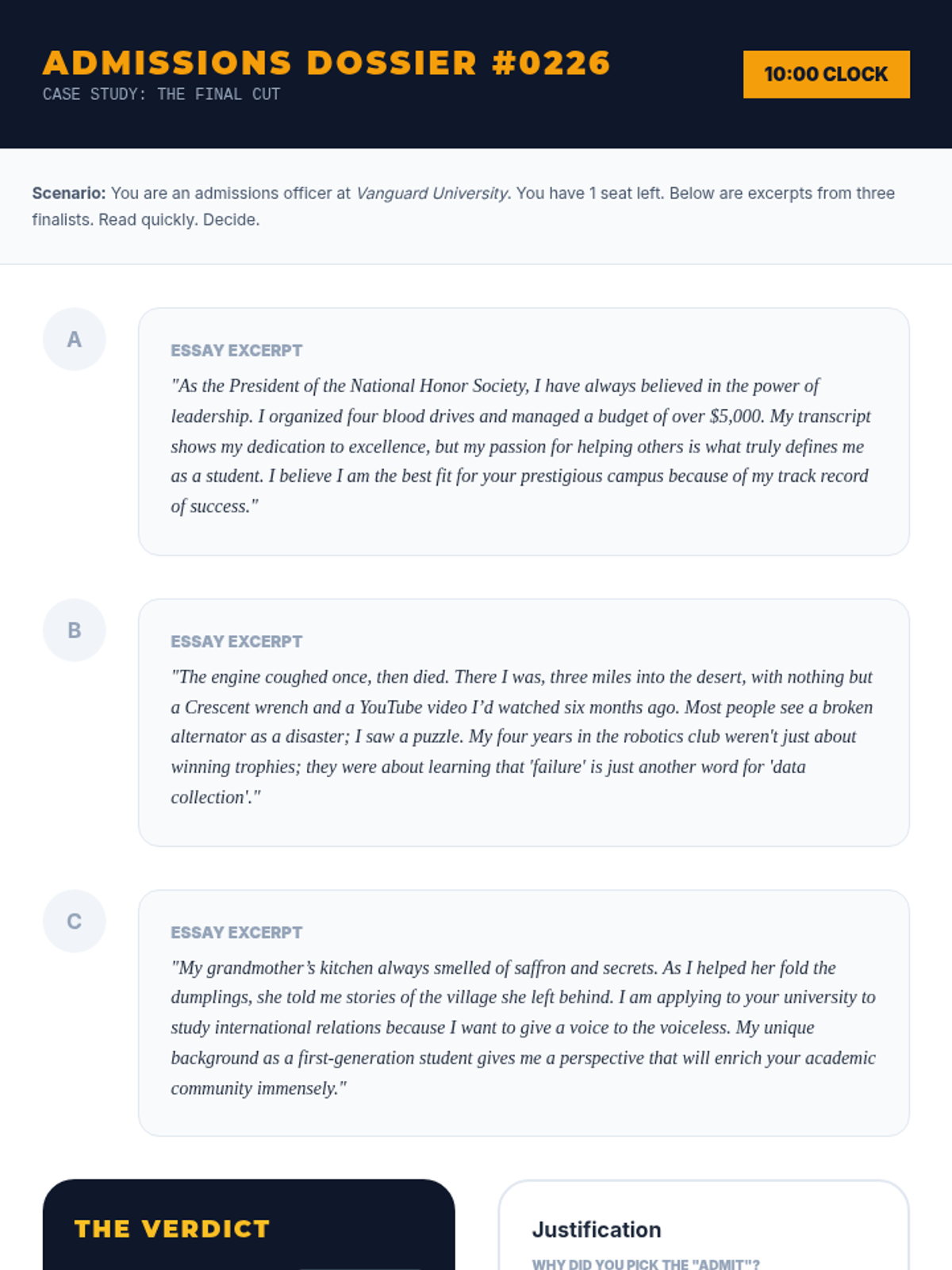Click The Verdict panel heading
952x1270 pixels.
(x=172, y=1229)
